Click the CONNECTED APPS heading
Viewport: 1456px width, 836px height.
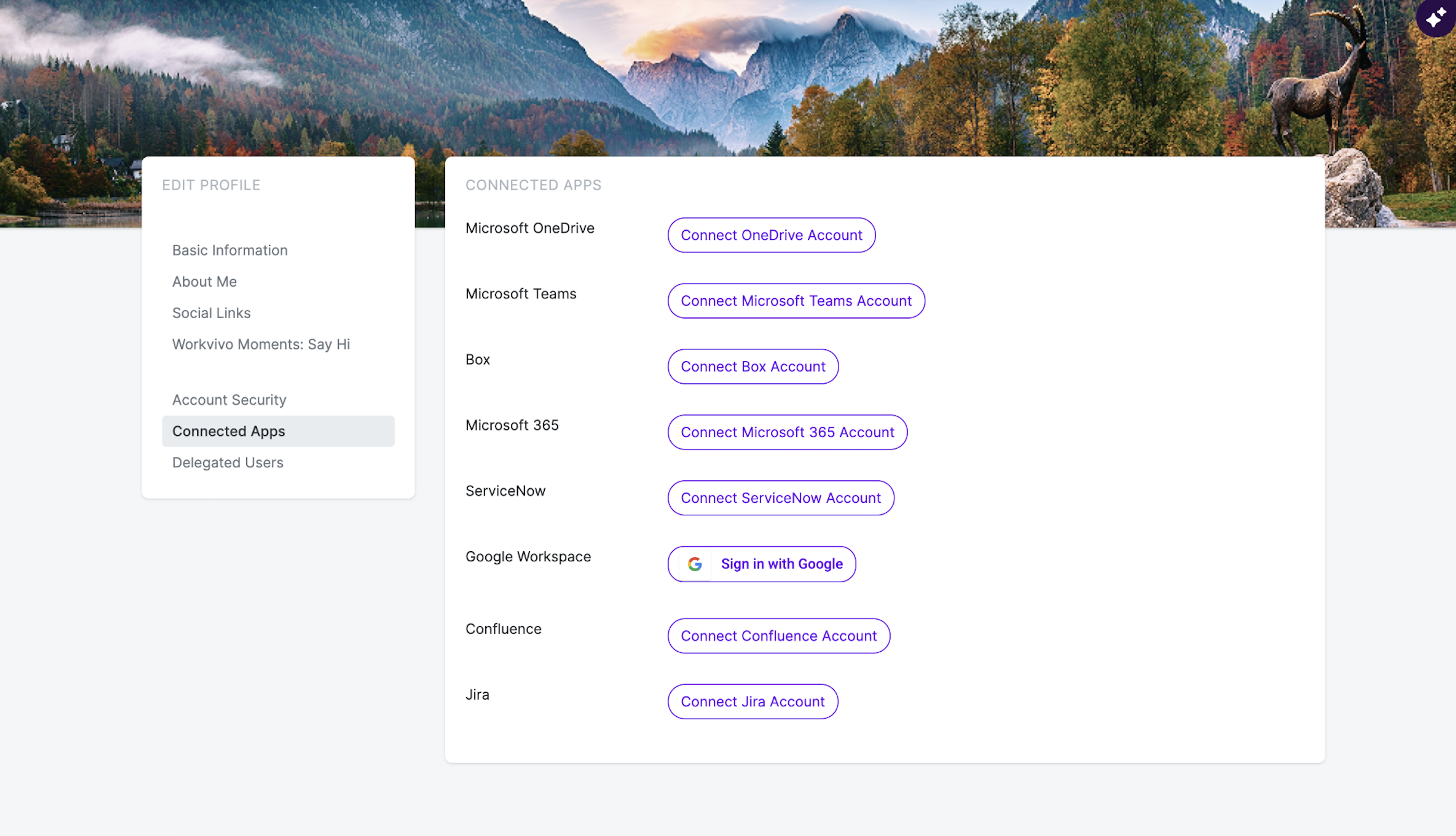534,185
